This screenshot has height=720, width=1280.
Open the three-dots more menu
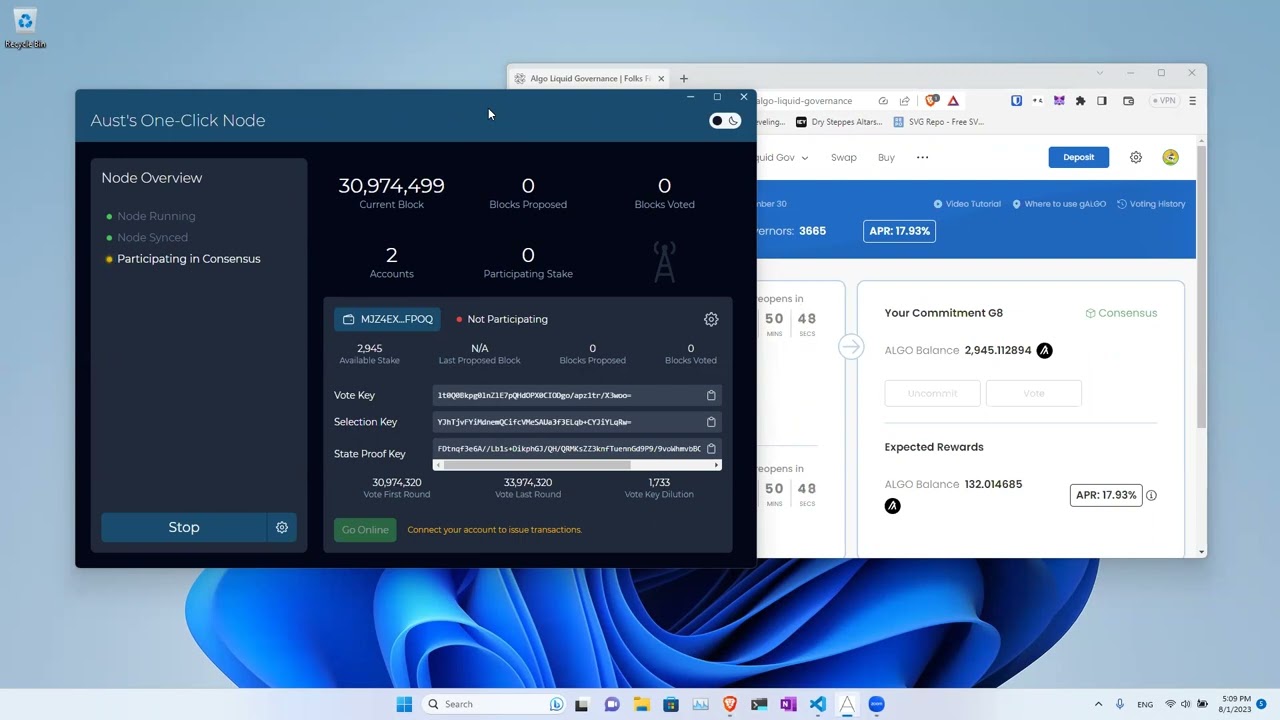(x=922, y=157)
